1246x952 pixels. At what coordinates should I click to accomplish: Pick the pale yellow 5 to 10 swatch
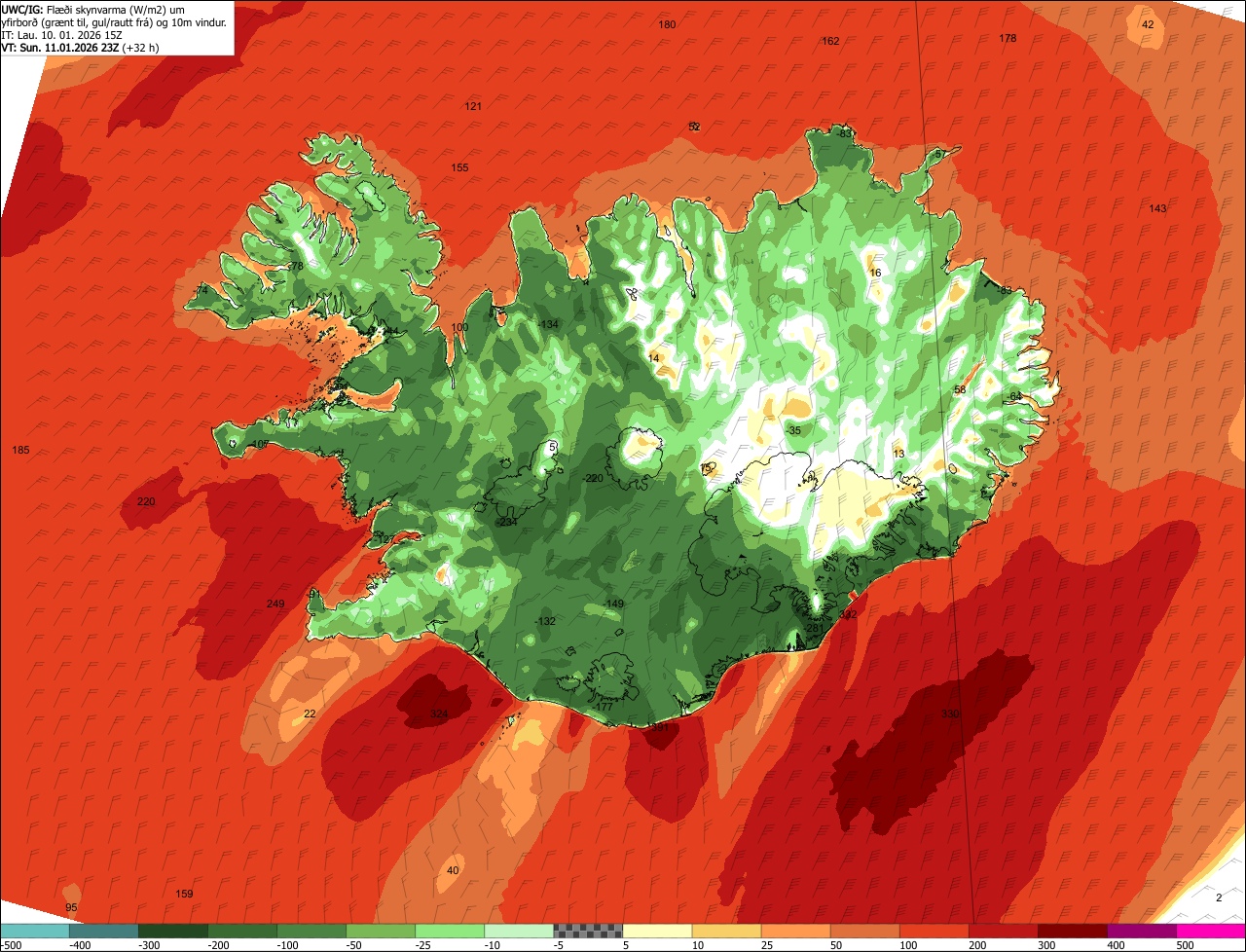(x=657, y=931)
